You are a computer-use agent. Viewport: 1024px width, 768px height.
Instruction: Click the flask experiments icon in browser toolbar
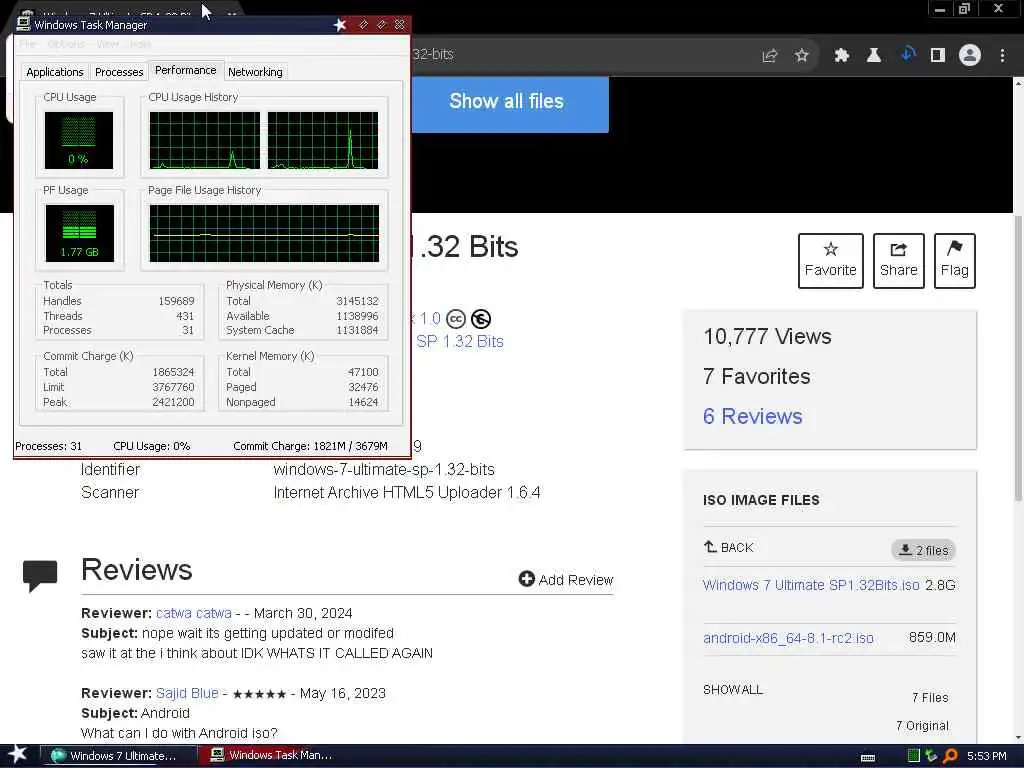click(874, 56)
